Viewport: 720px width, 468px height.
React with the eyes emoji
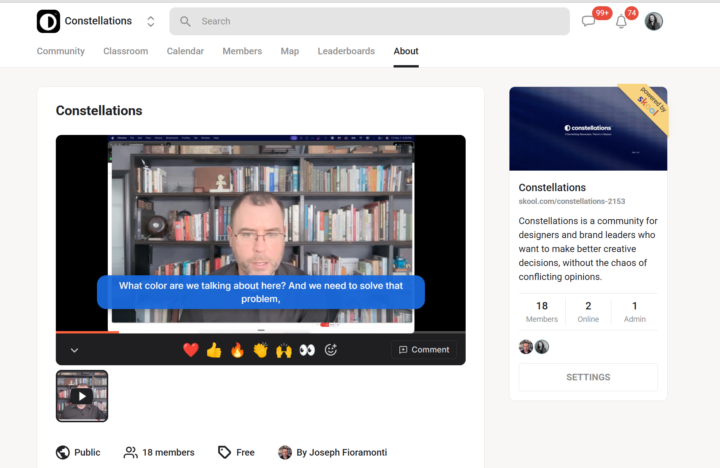point(307,350)
